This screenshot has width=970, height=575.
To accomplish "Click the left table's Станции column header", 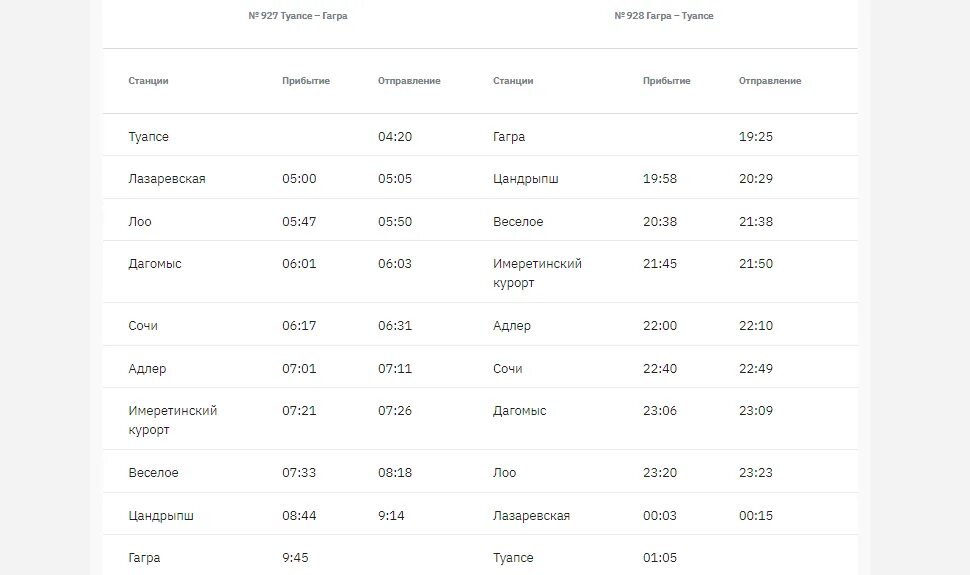I will click(148, 81).
